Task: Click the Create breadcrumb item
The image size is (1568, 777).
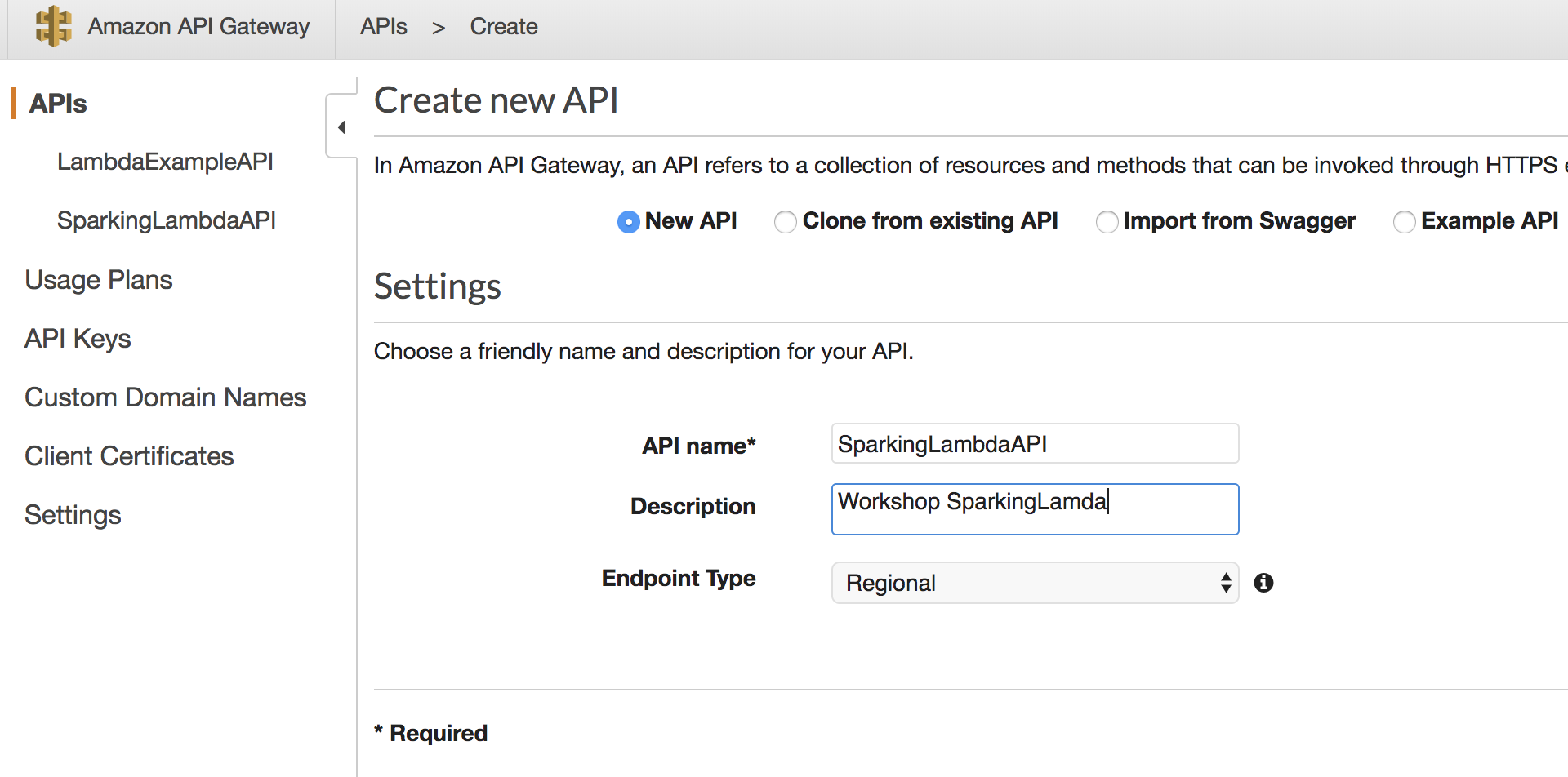Action: coord(504,27)
